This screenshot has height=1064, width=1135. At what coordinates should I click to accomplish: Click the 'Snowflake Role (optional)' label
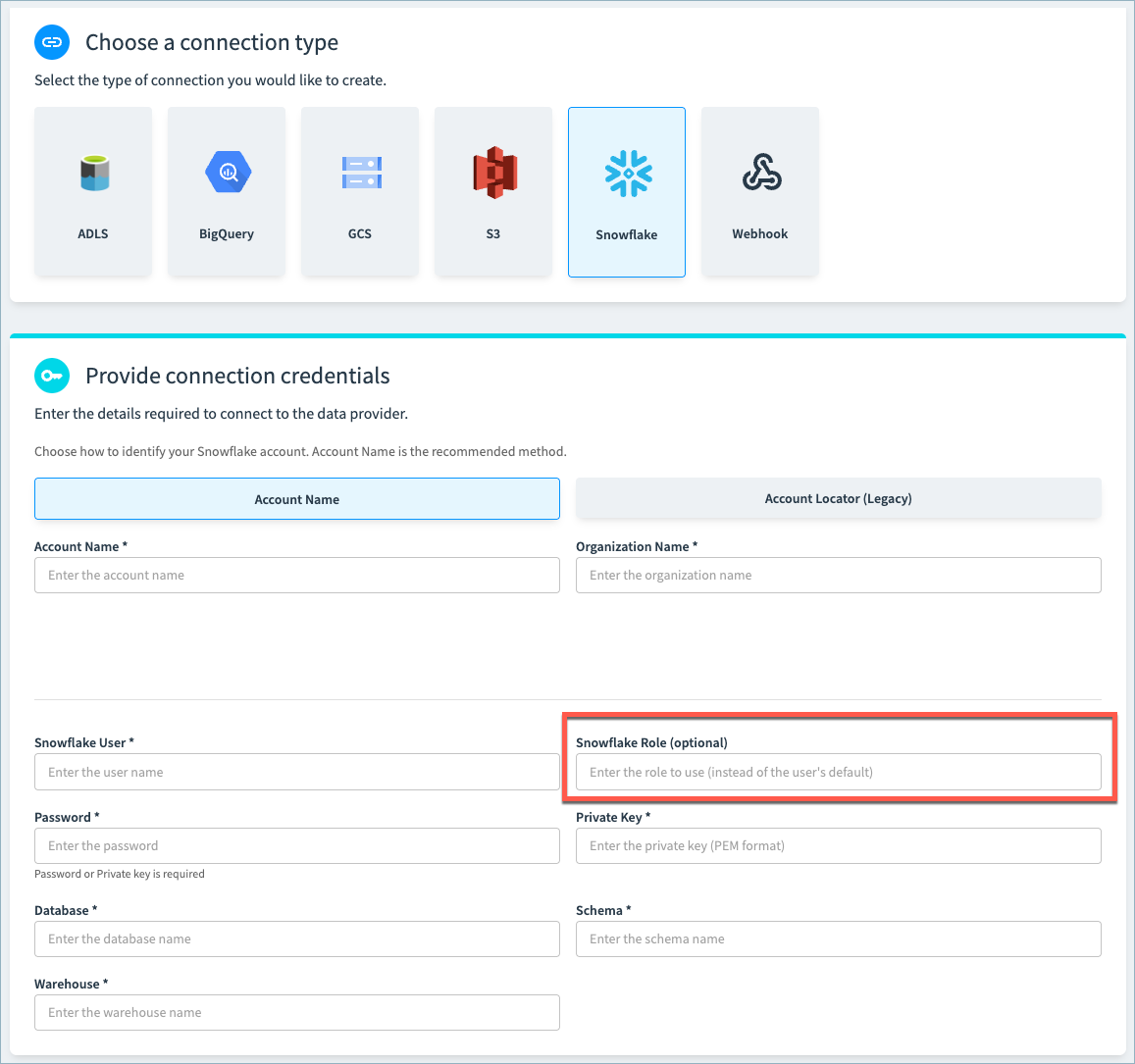coord(651,742)
